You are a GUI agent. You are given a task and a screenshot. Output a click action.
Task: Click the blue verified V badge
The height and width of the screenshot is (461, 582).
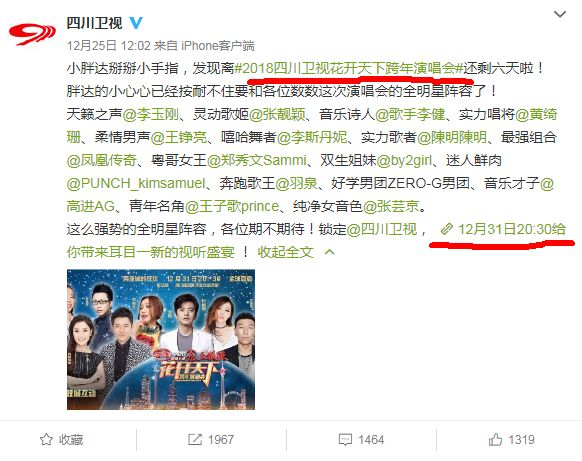pos(136,23)
